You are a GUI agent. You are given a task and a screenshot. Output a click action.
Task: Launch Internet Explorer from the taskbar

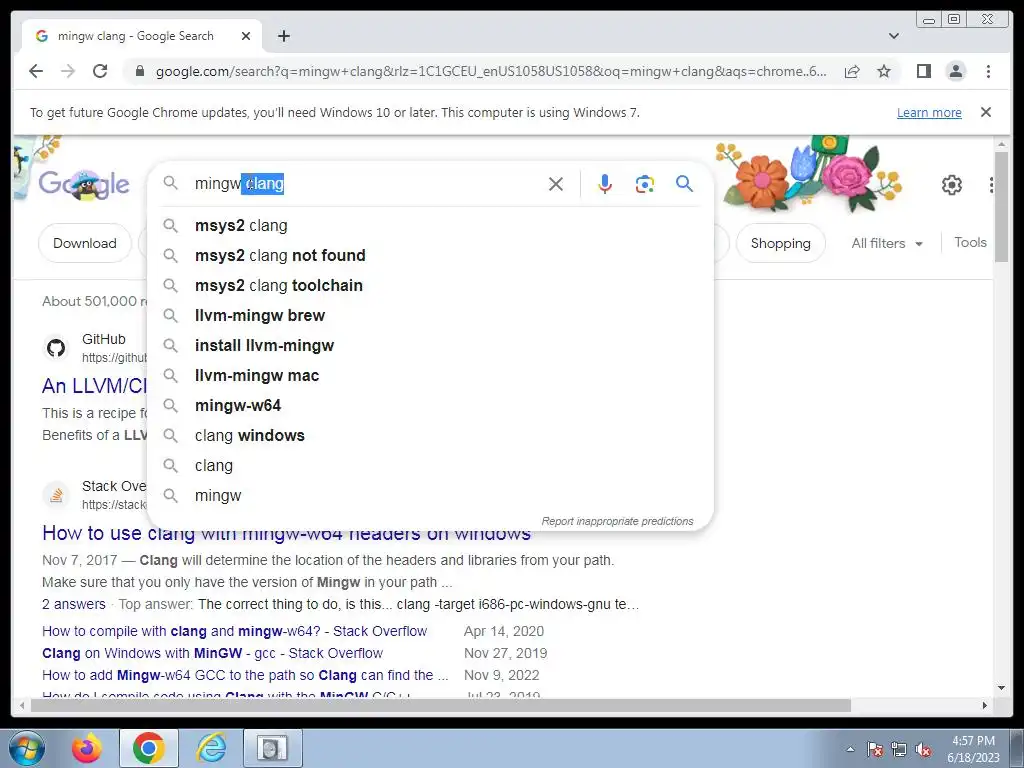click(211, 748)
